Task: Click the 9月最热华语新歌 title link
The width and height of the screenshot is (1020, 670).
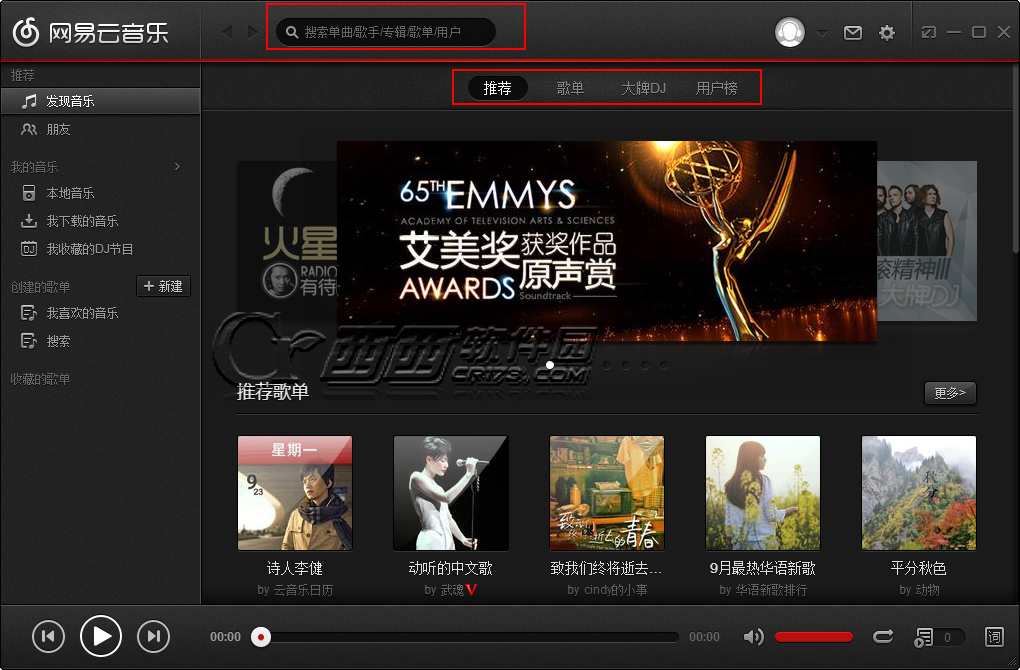Action: pyautogui.click(x=763, y=569)
